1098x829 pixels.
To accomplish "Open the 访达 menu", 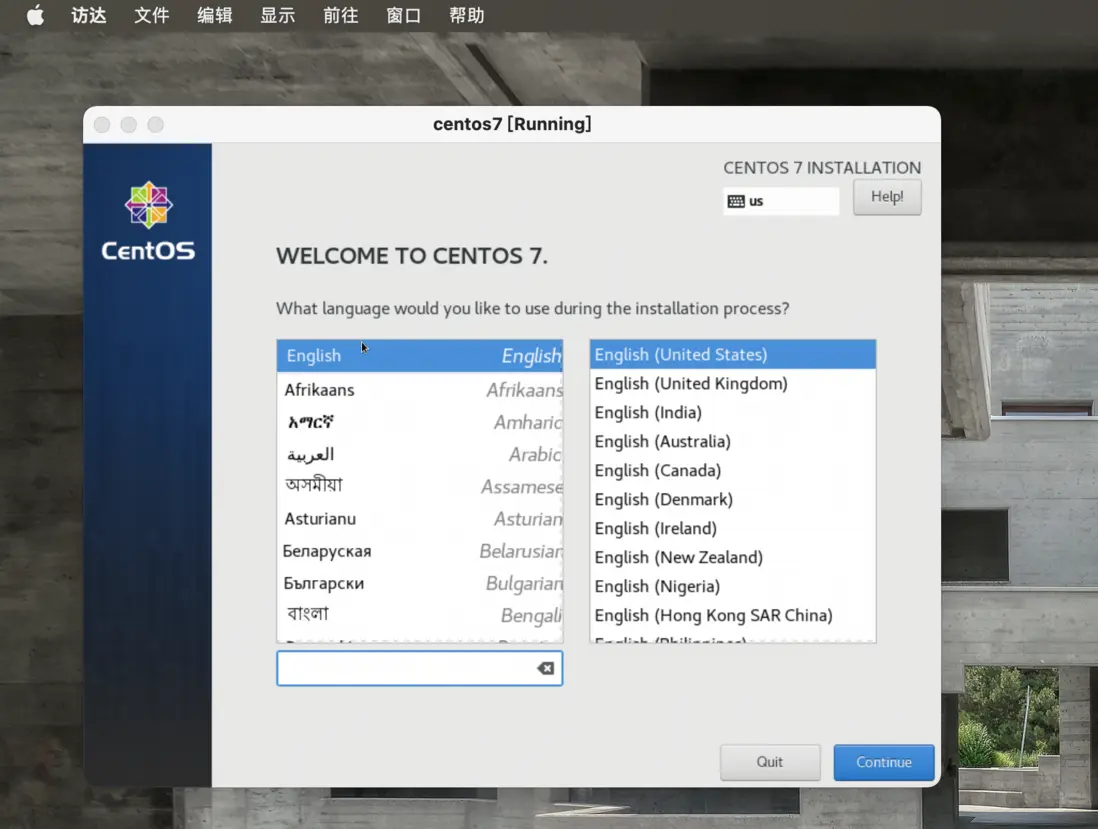I will click(89, 15).
